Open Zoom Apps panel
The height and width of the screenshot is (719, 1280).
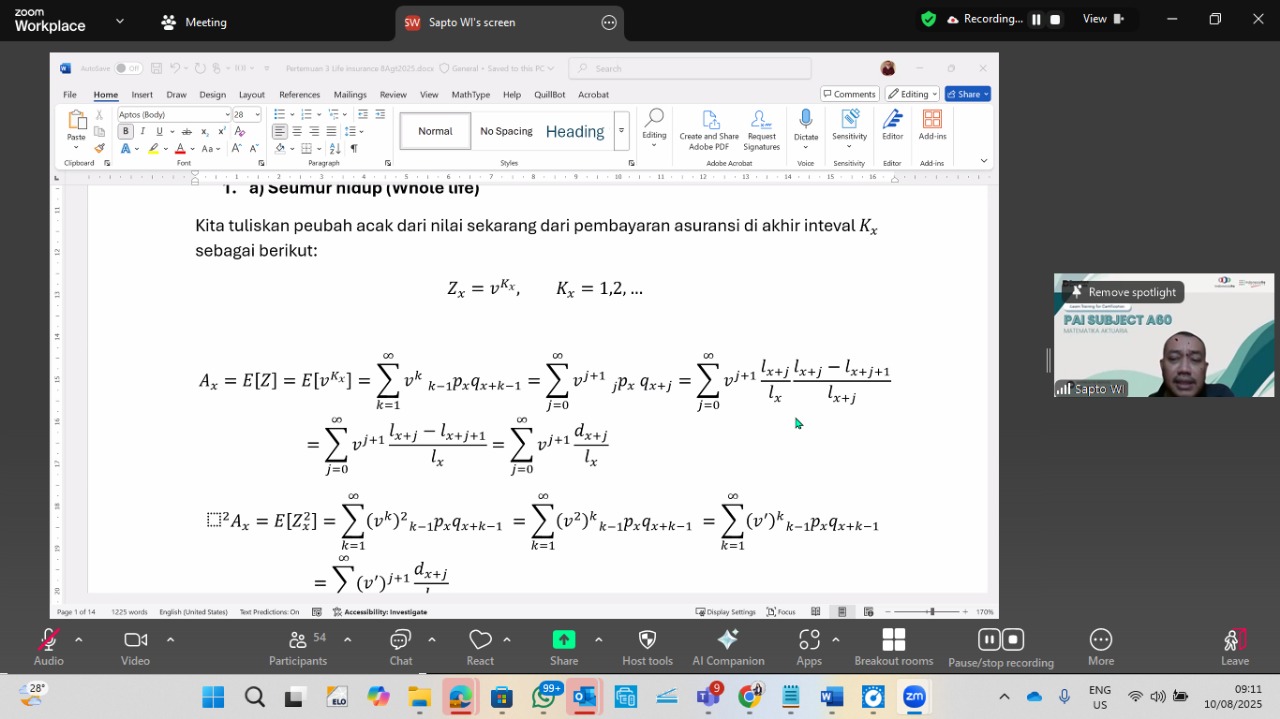[809, 647]
